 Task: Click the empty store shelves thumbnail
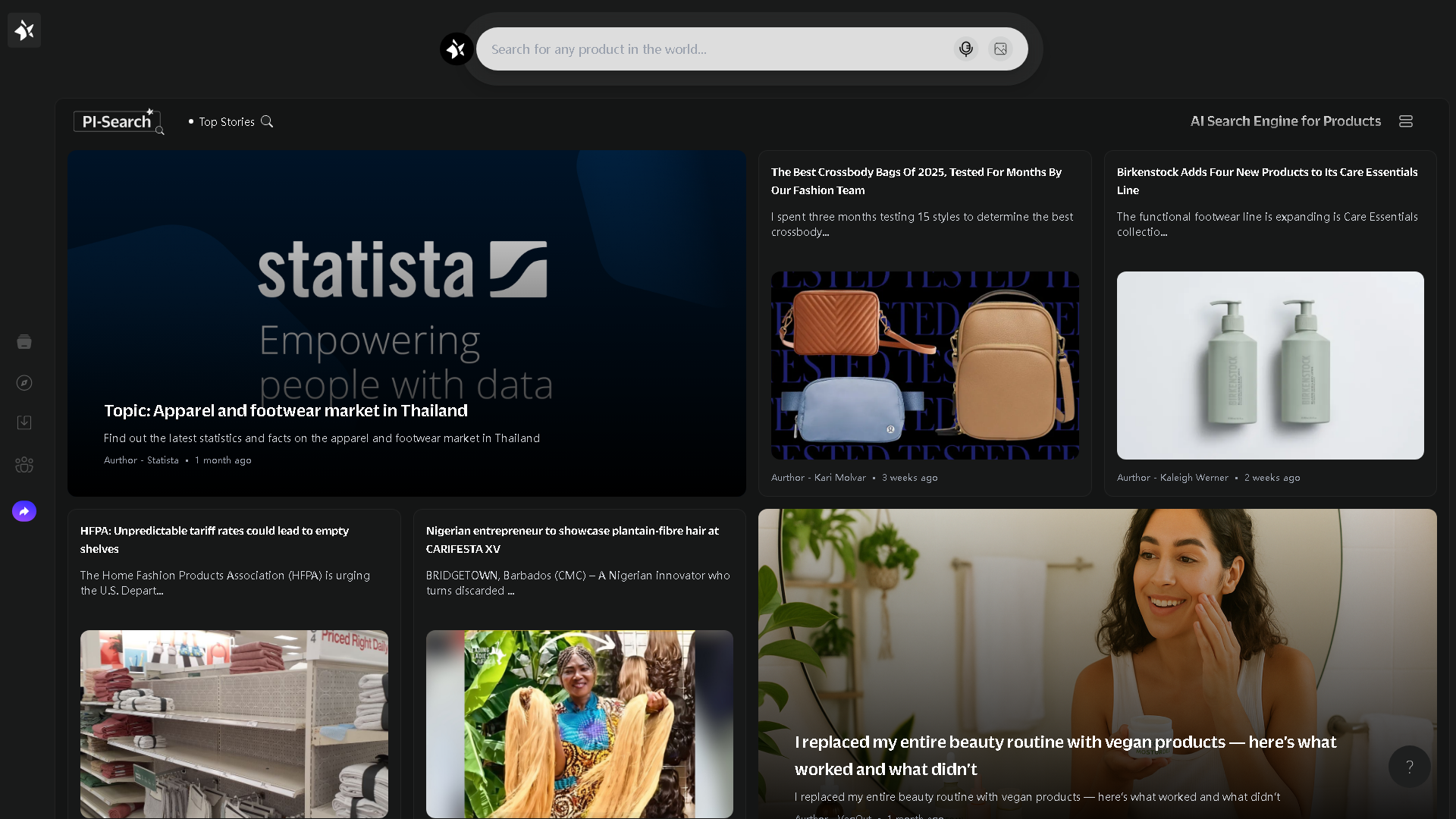[234, 724]
